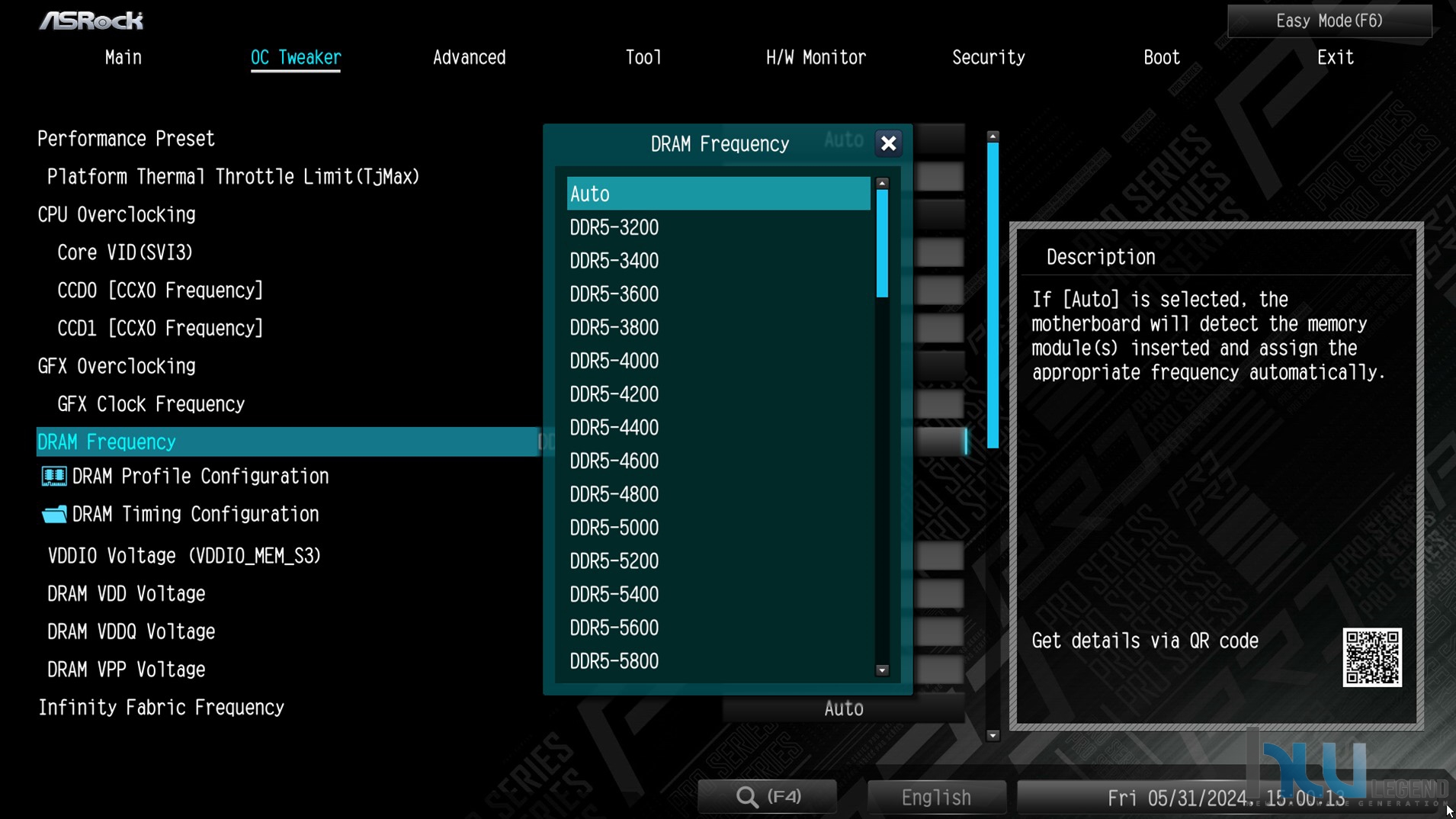The image size is (1456, 819).
Task: Select Infinity Fabric Frequency setting
Action: [161, 708]
